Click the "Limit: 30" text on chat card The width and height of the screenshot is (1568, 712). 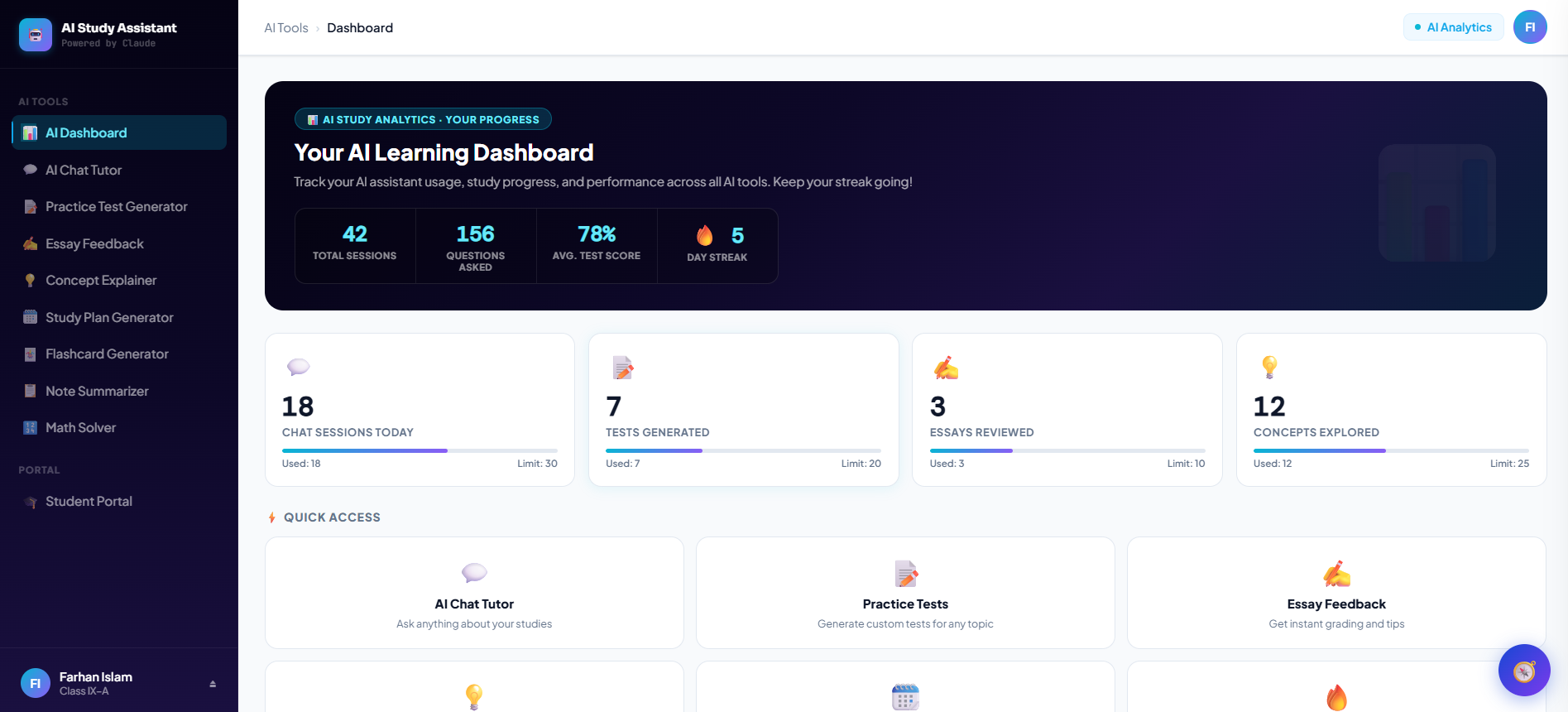pos(538,464)
